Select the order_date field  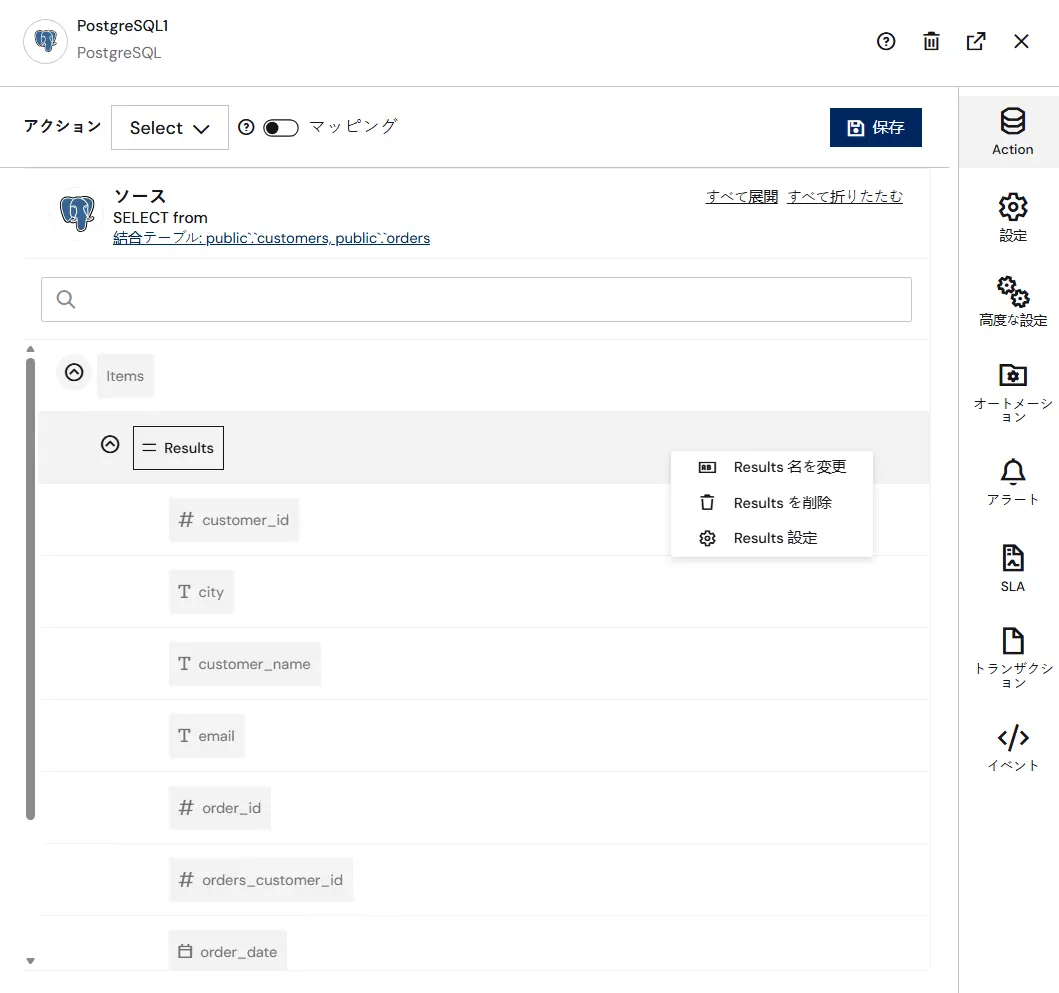coord(228,951)
